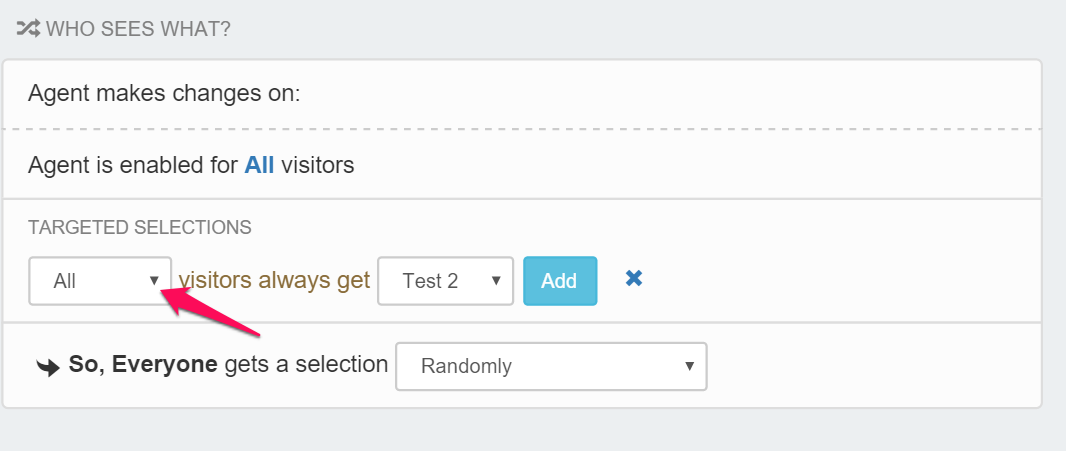
Task: Click the word visitors after the All link
Action: 317,165
